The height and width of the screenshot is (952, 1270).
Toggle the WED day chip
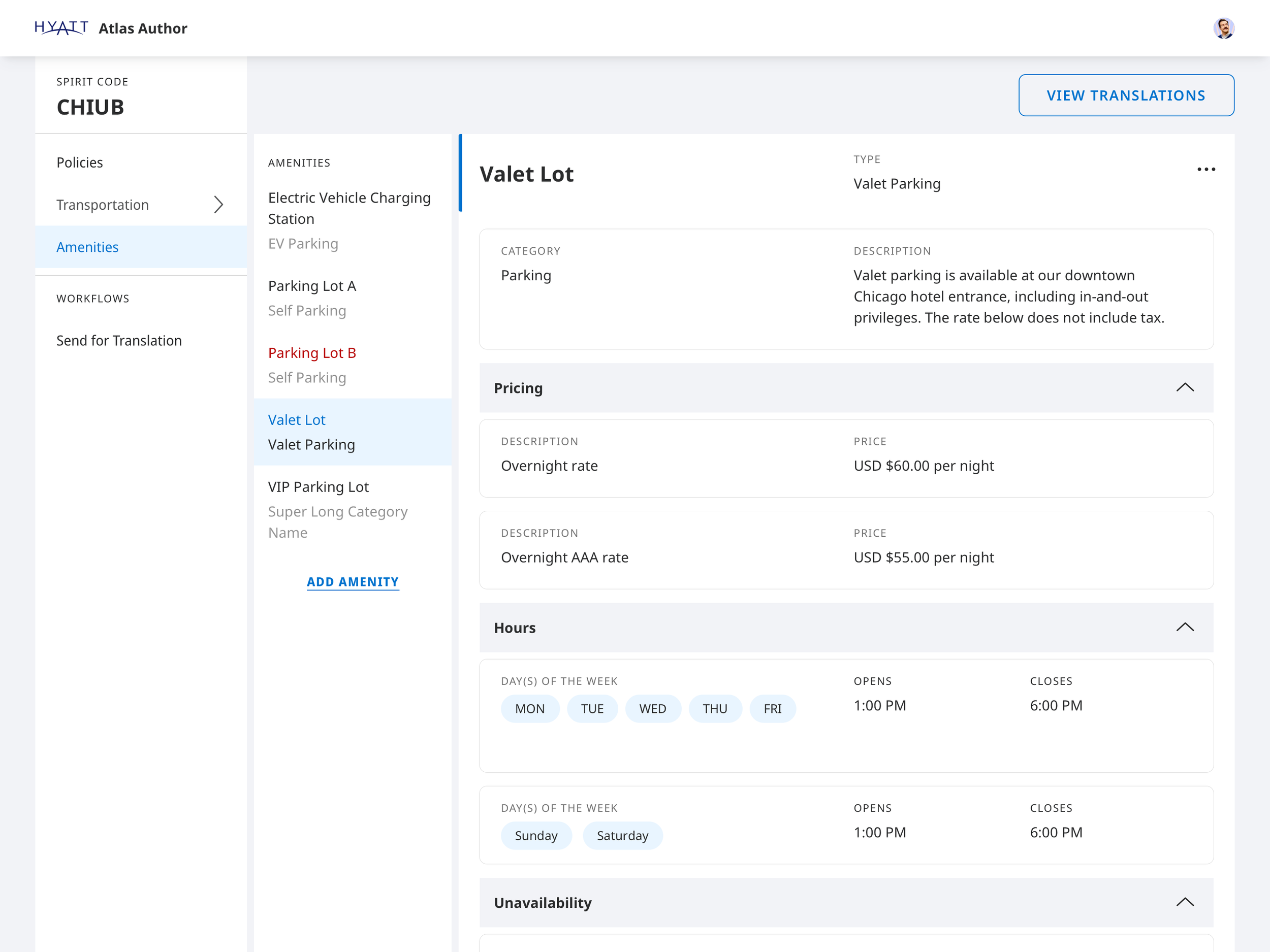(x=653, y=709)
